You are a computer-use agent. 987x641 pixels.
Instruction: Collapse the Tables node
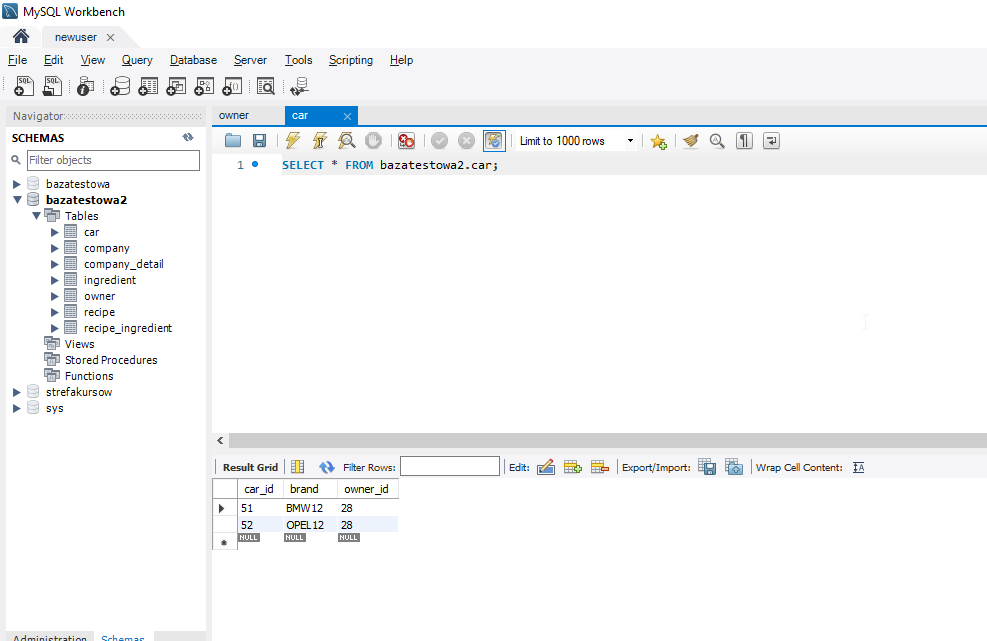[37, 216]
